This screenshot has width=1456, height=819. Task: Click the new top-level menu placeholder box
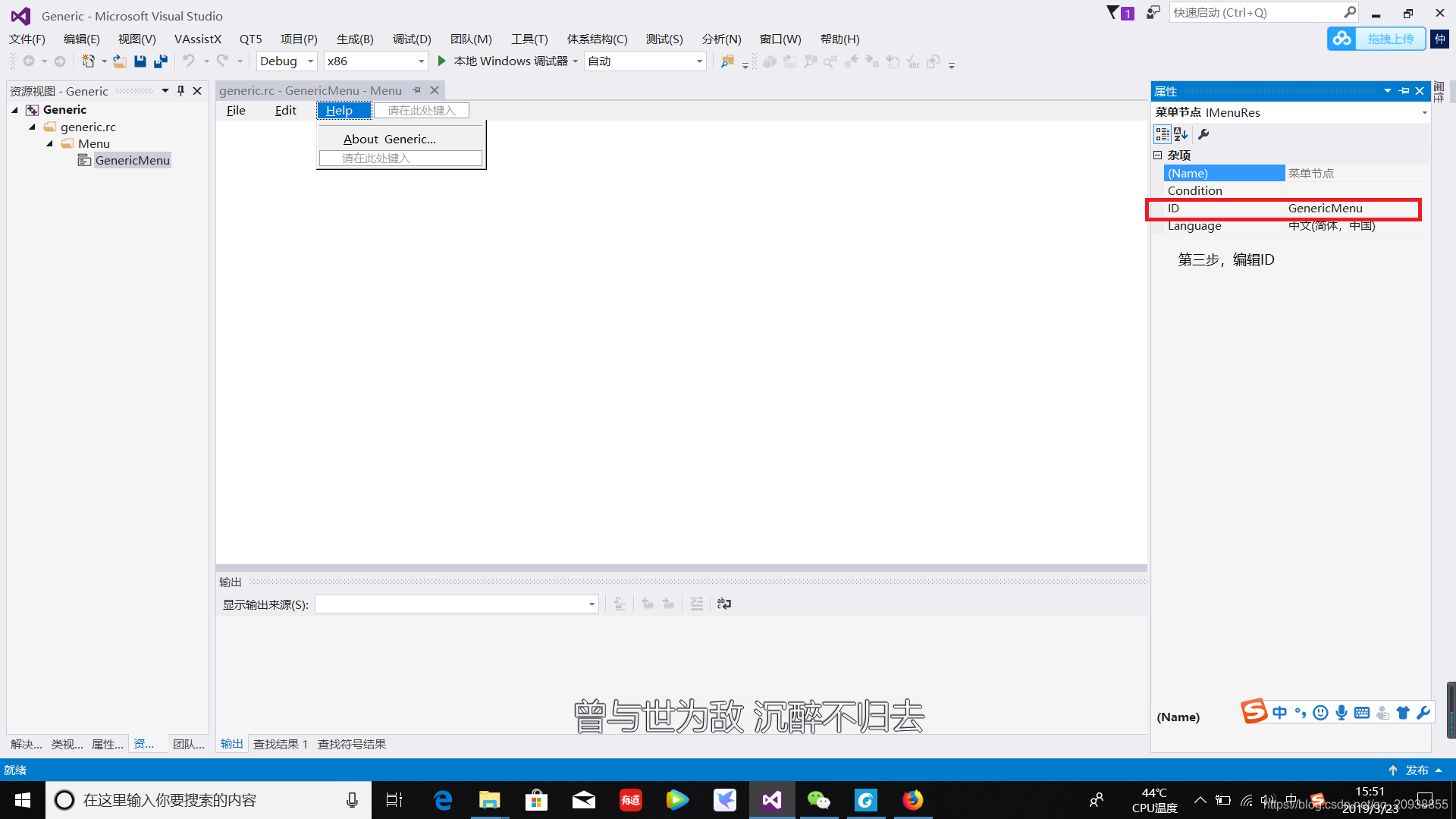(422, 111)
